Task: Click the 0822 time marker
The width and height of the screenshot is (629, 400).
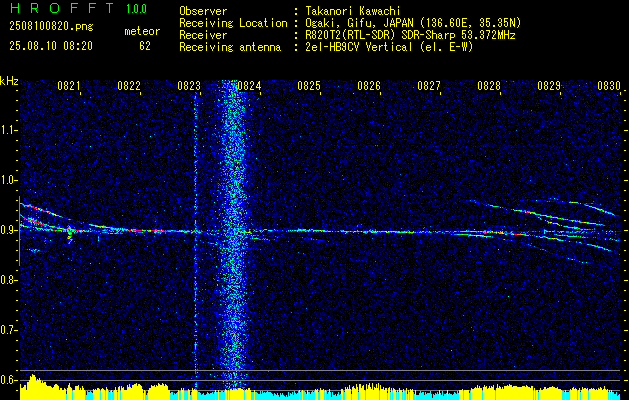Action: (x=129, y=86)
